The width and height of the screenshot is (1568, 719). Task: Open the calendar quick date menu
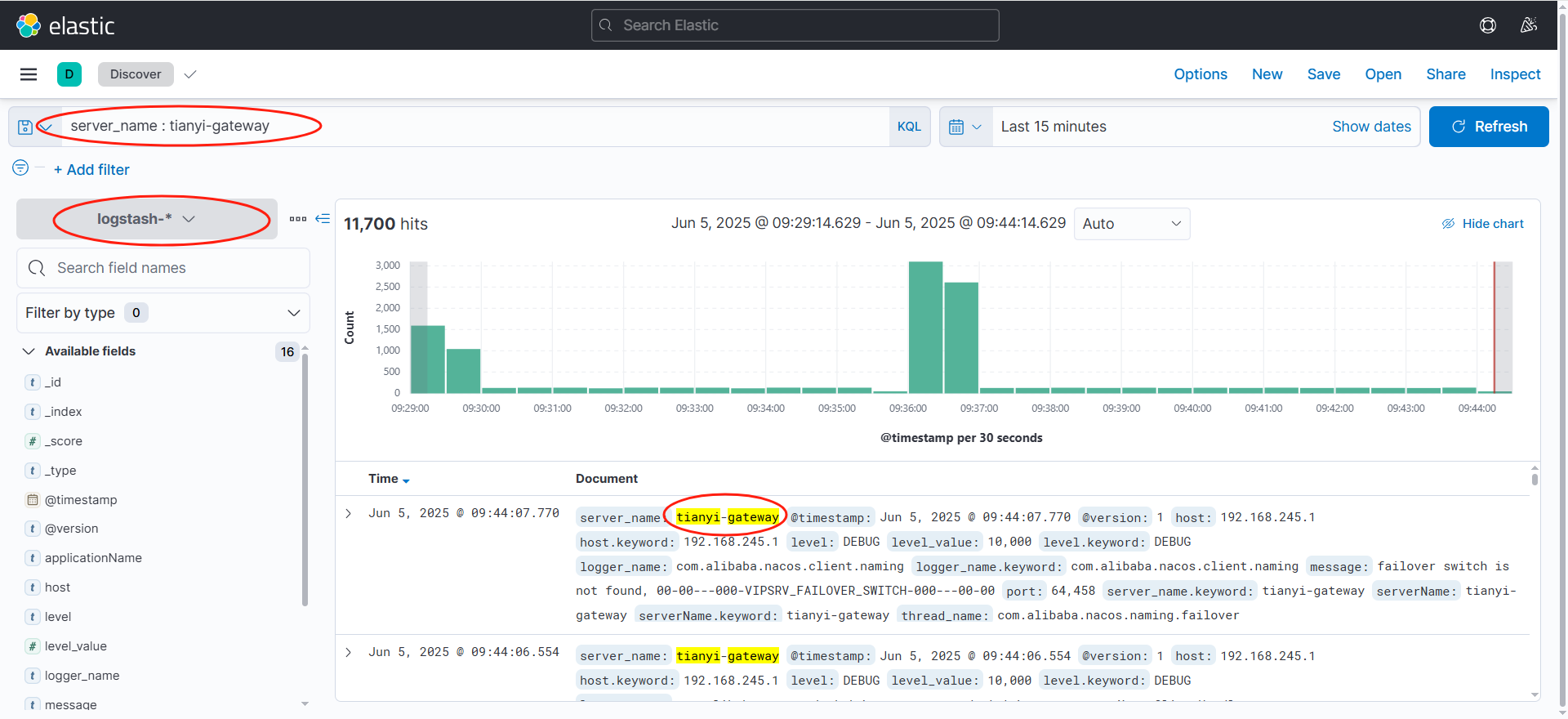point(965,127)
